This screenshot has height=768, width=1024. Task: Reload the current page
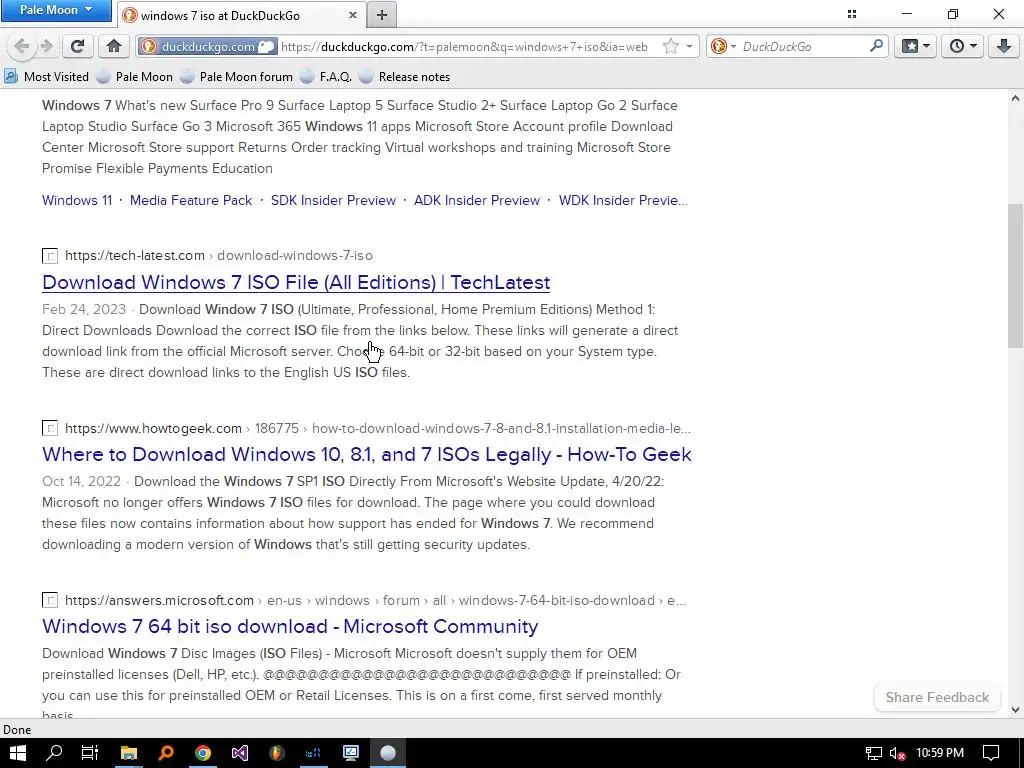point(78,46)
